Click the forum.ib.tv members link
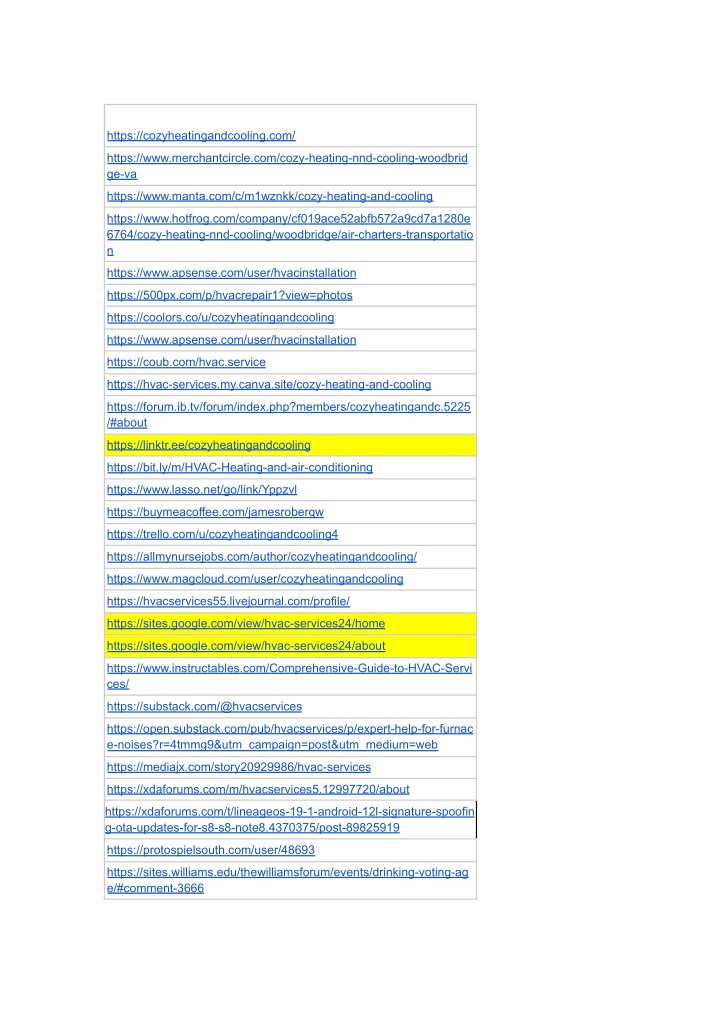The image size is (720, 1017). click(x=289, y=415)
